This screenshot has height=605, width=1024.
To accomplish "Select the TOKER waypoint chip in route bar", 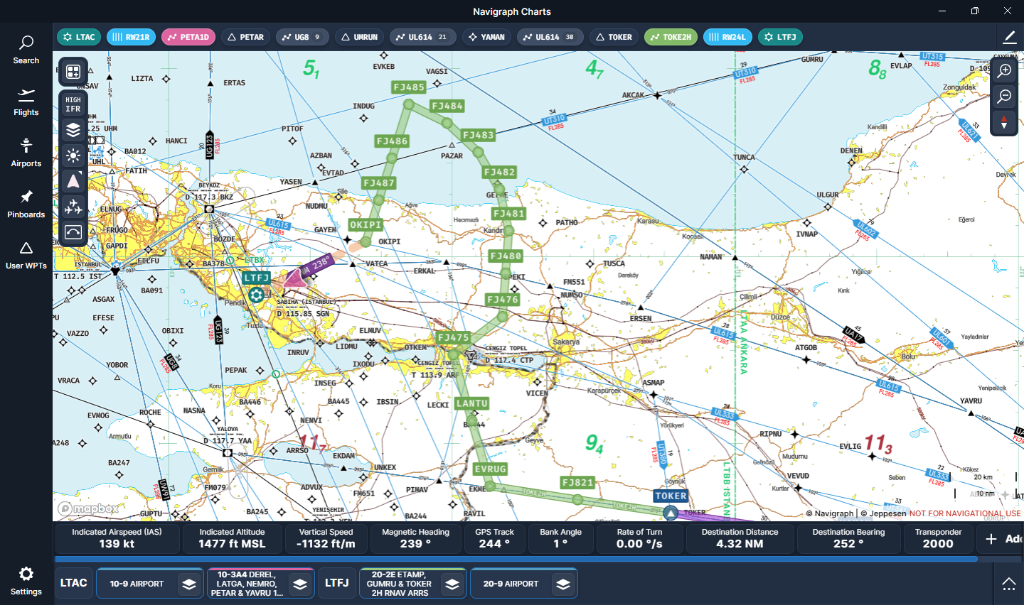I will pos(614,37).
